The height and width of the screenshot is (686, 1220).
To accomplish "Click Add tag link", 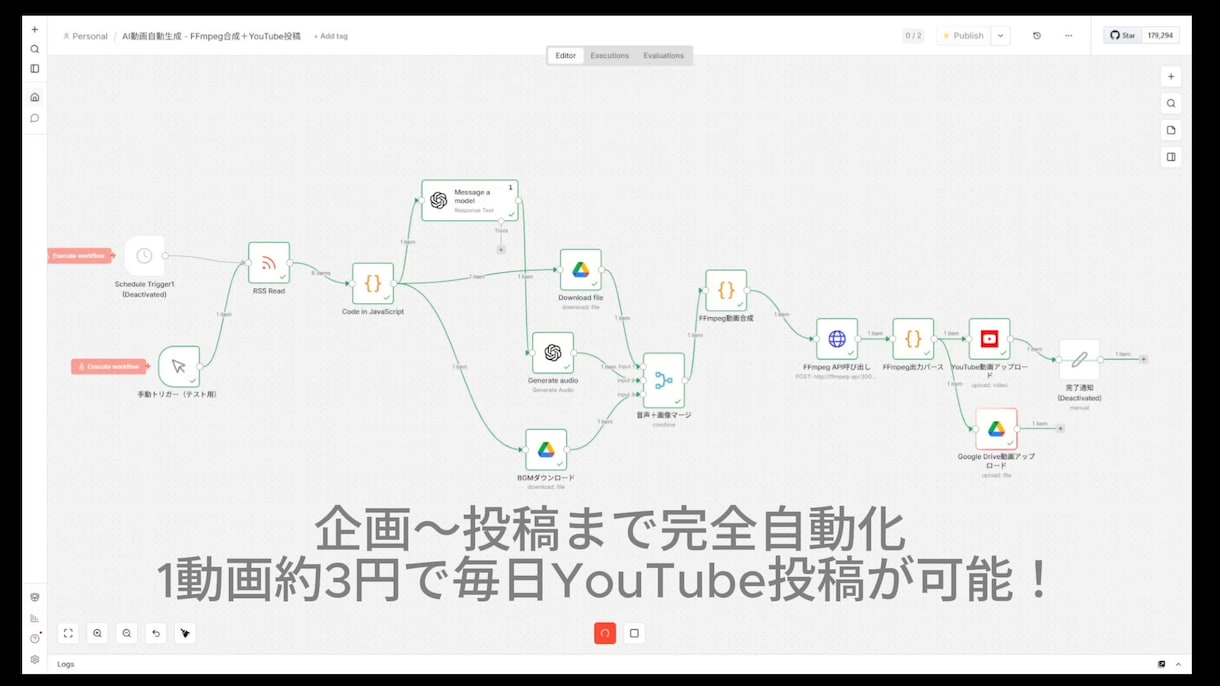I will click(x=331, y=36).
